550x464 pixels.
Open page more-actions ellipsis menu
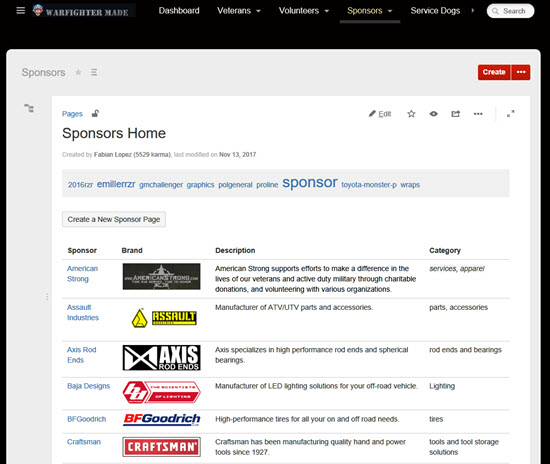[478, 114]
